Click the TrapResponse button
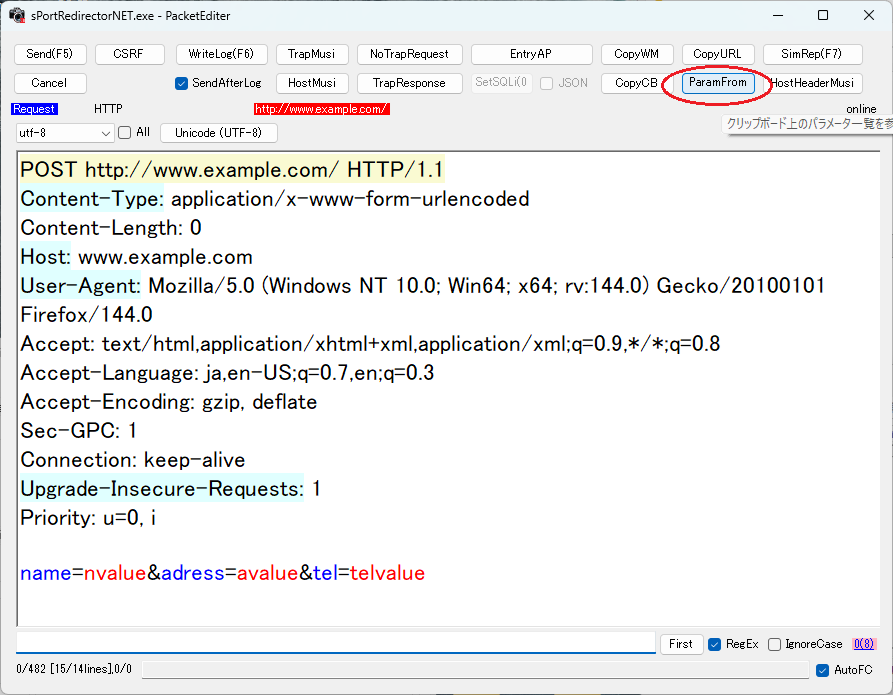 [409, 83]
